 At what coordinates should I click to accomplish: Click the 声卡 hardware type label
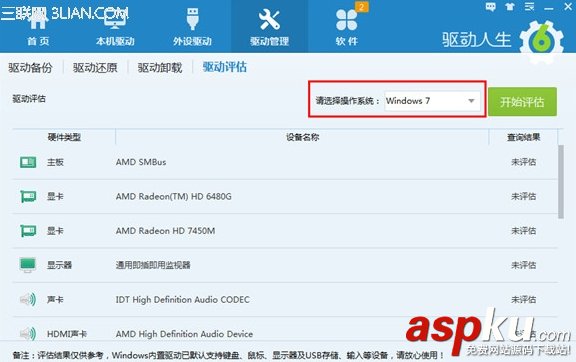point(55,300)
